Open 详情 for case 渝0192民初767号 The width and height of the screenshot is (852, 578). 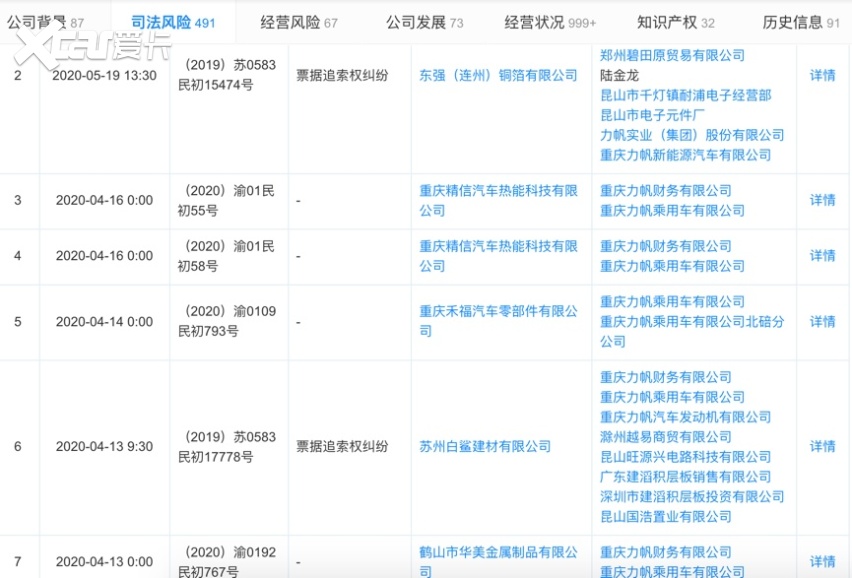(823, 562)
